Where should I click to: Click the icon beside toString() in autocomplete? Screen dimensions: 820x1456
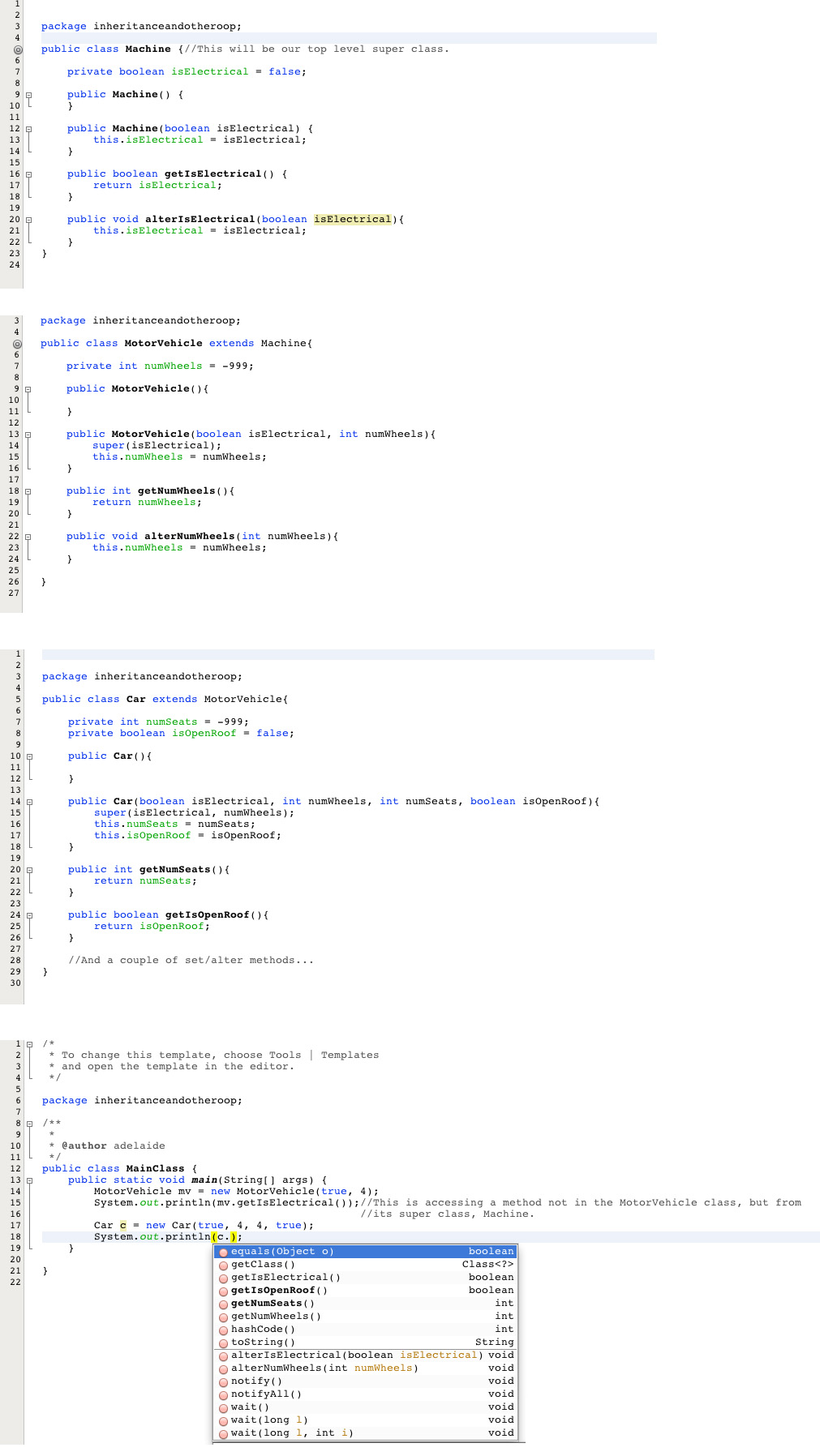pyautogui.click(x=223, y=1343)
